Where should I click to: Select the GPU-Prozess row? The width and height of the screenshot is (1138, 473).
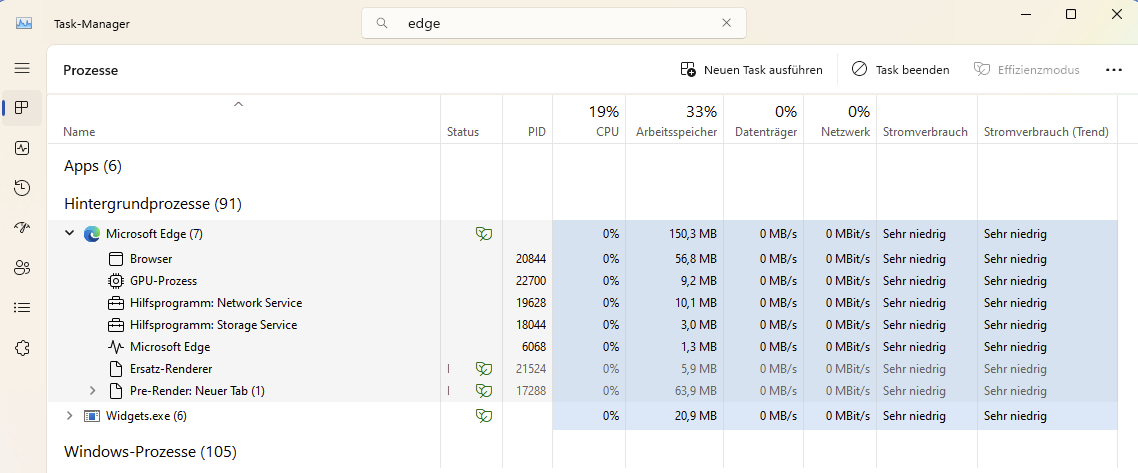(163, 281)
